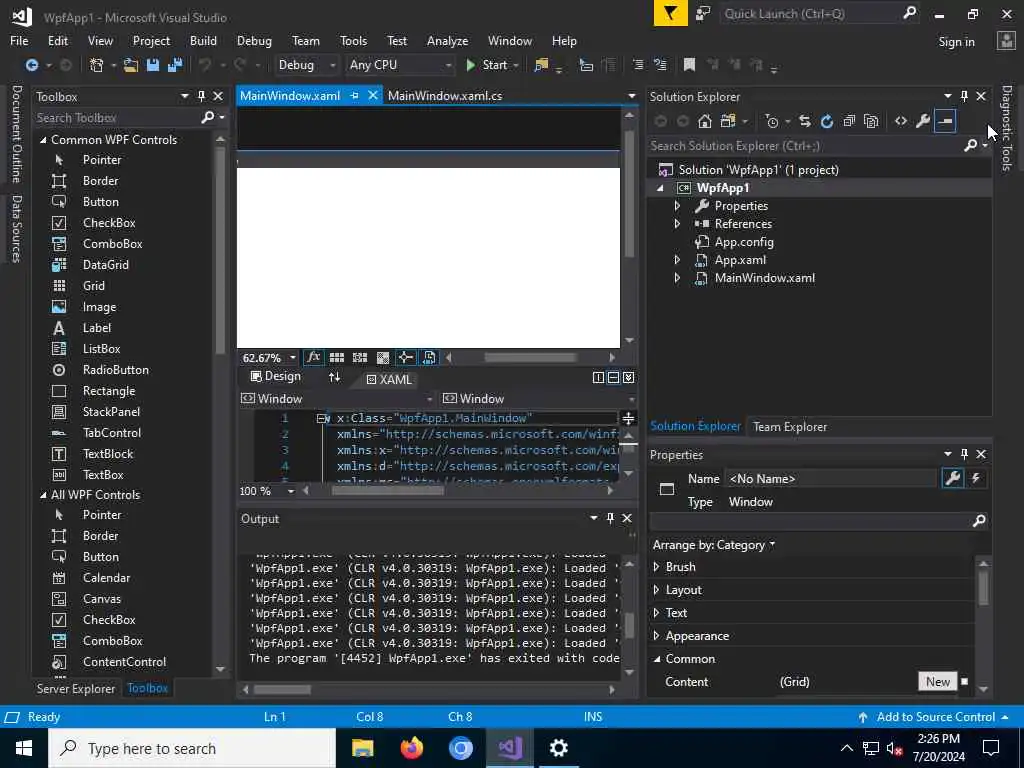
Task: Click the Solution Explorer Refresh icon
Action: pos(827,121)
